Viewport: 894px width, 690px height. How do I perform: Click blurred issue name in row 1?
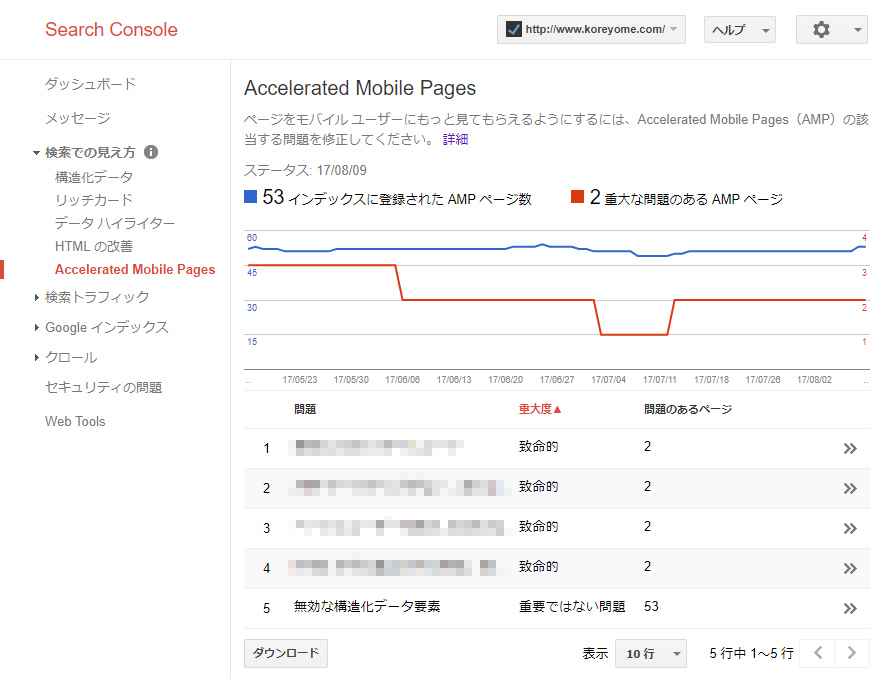pos(376,447)
